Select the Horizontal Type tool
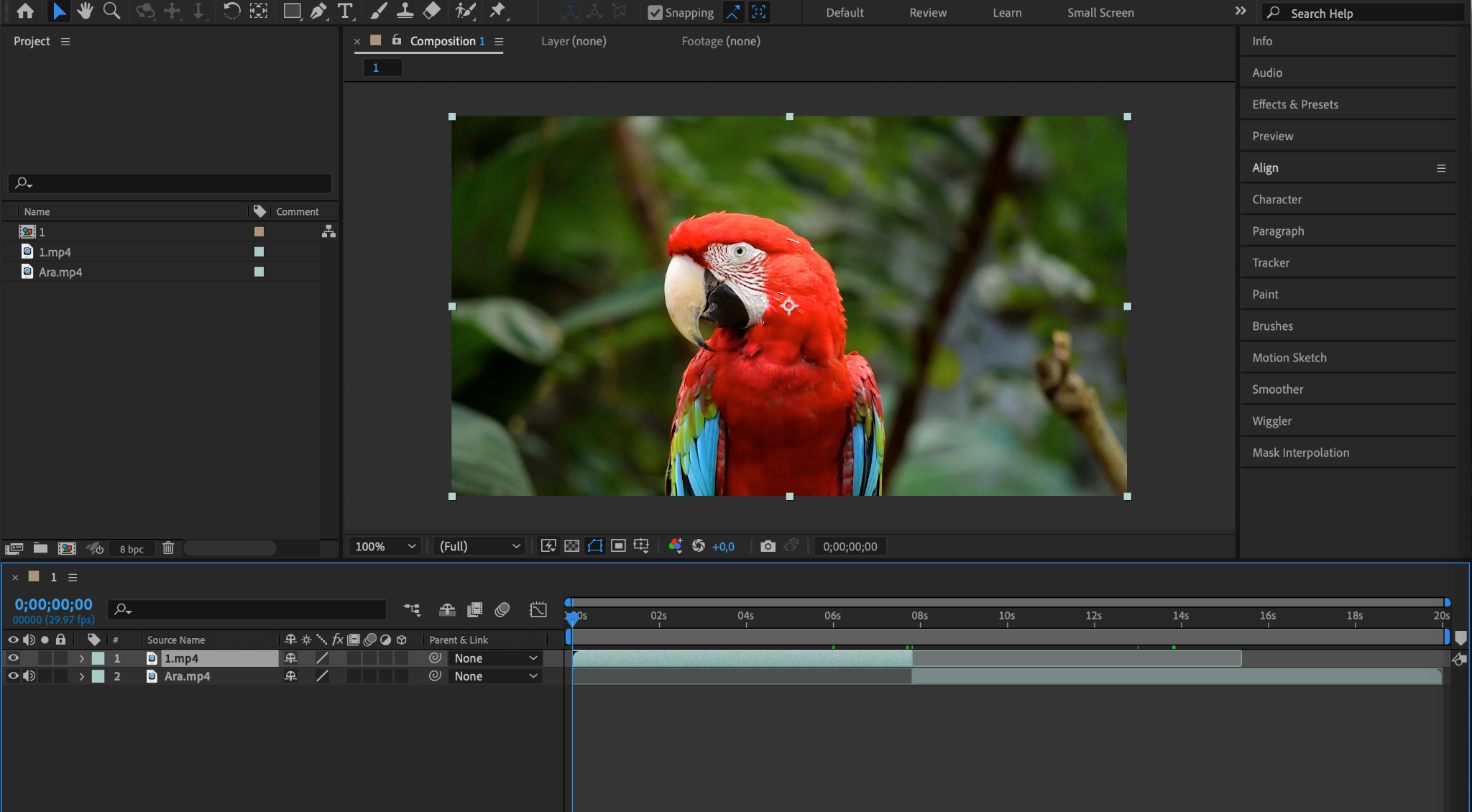Screen dimensions: 1472x812 [x=345, y=11]
